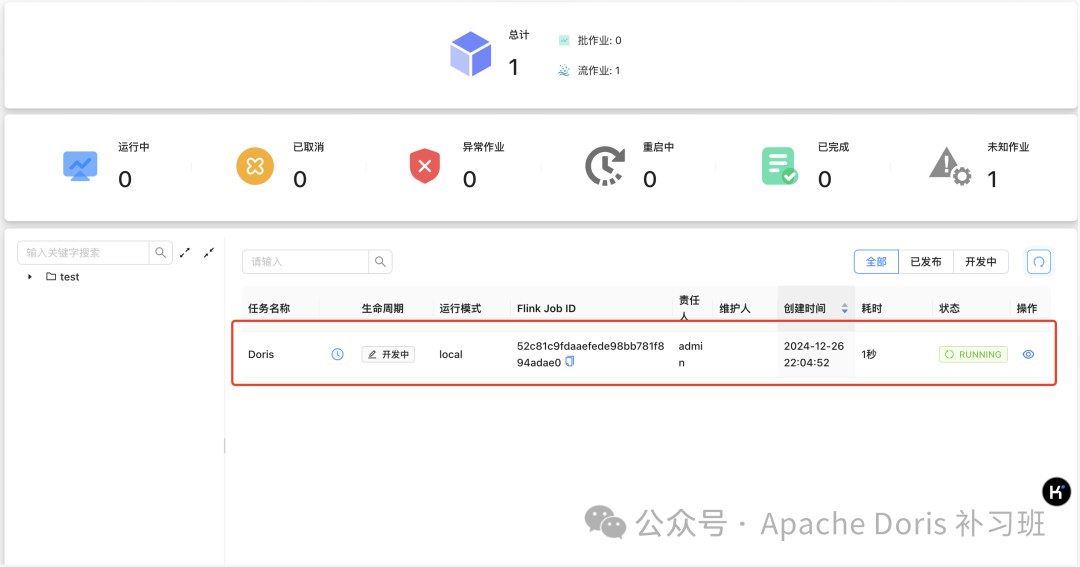Click the Flink Job ID value 52c81c9f...

pos(590,354)
